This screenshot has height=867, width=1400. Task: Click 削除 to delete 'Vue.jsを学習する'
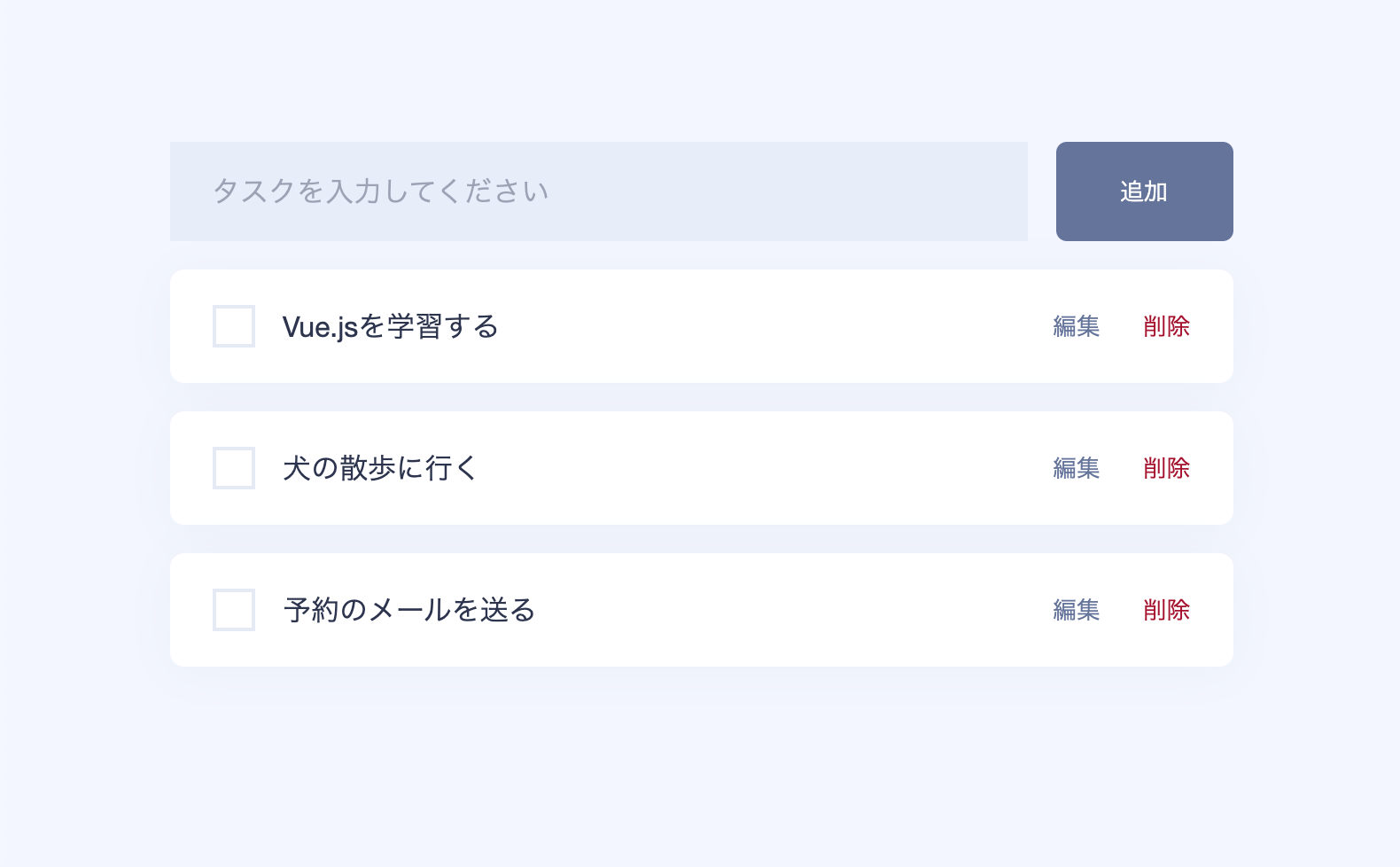tap(1167, 326)
